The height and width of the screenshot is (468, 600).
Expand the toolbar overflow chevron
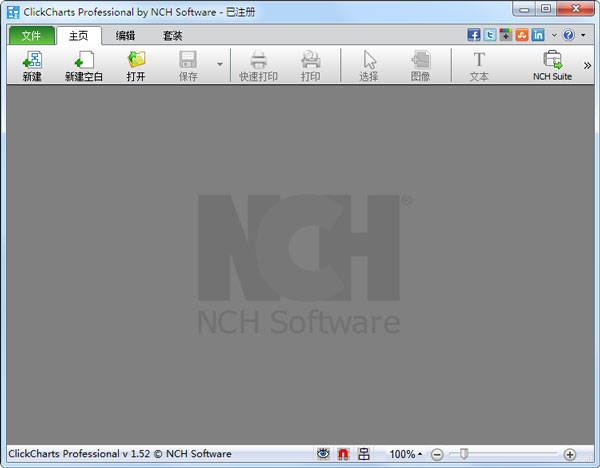click(587, 65)
